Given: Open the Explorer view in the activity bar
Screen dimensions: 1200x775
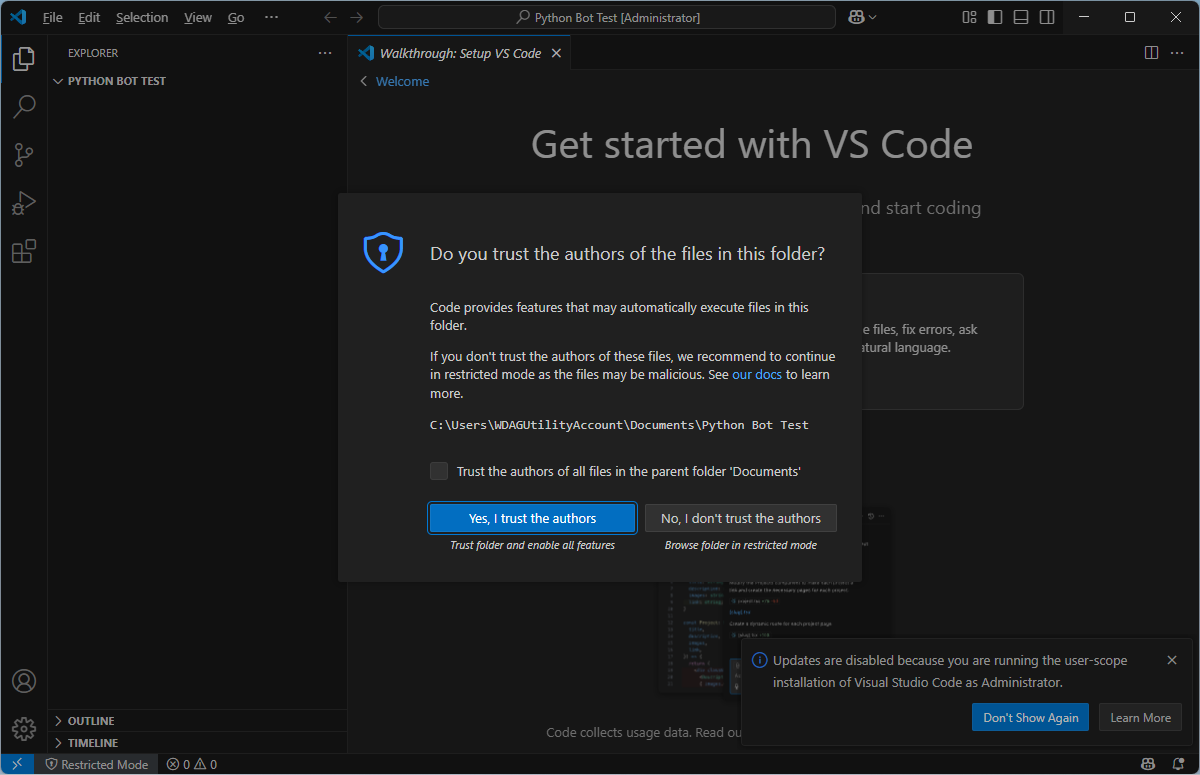Looking at the screenshot, I should tap(24, 60).
